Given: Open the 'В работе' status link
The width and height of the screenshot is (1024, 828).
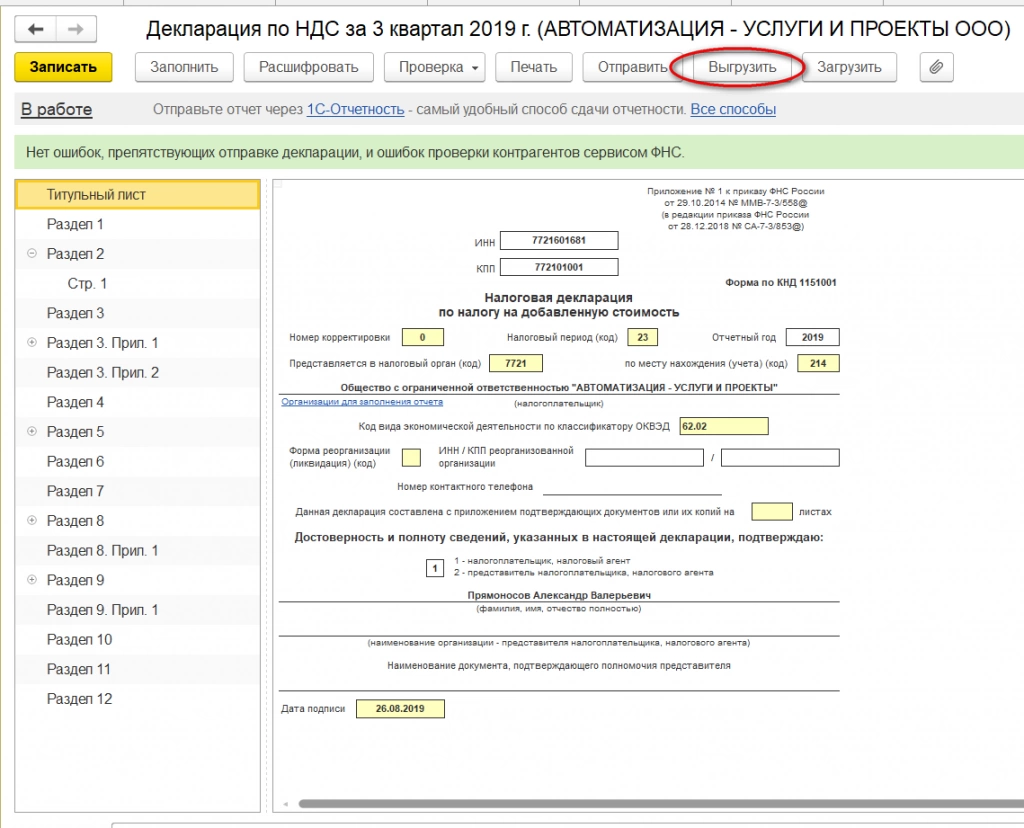Looking at the screenshot, I should [56, 109].
